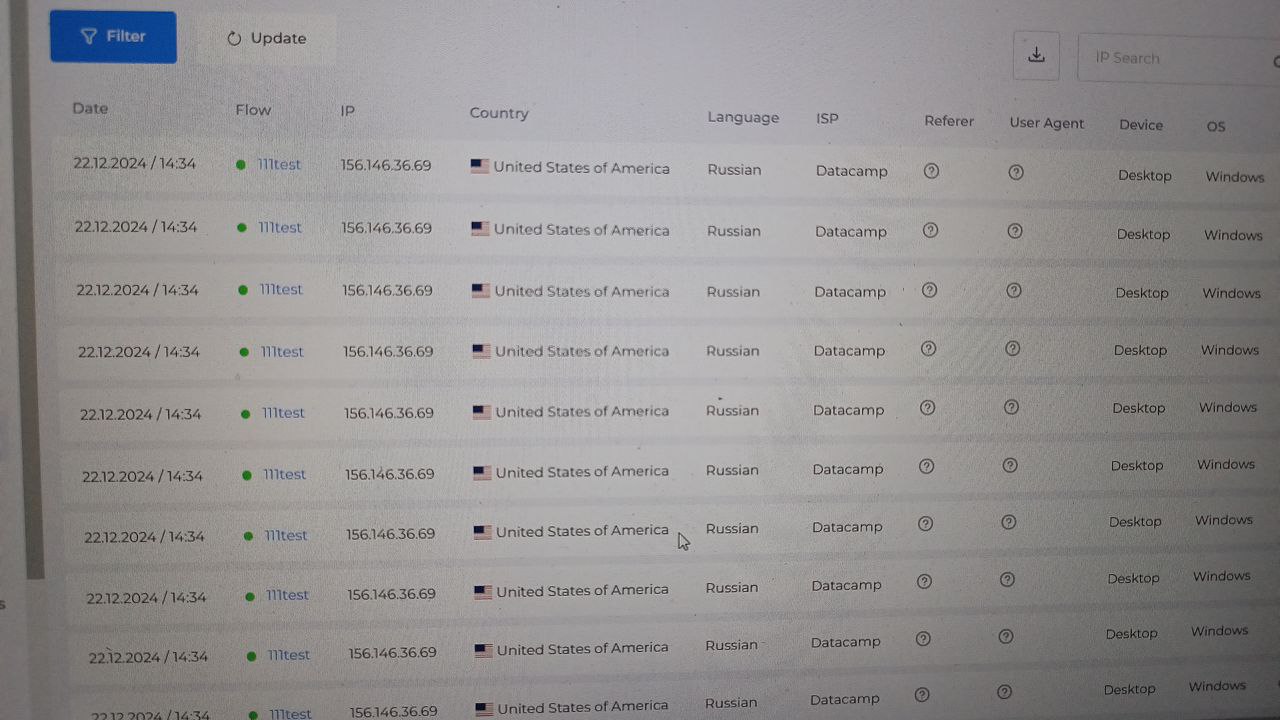Click the Flow column header

click(x=253, y=110)
